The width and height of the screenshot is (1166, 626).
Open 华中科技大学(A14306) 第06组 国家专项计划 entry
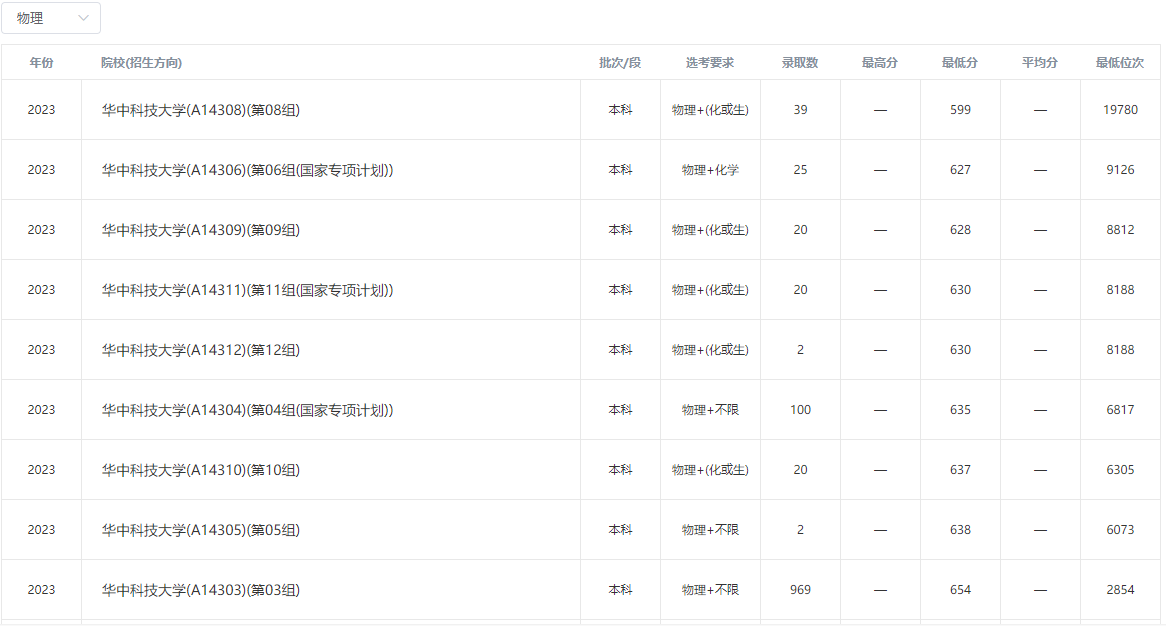click(247, 170)
